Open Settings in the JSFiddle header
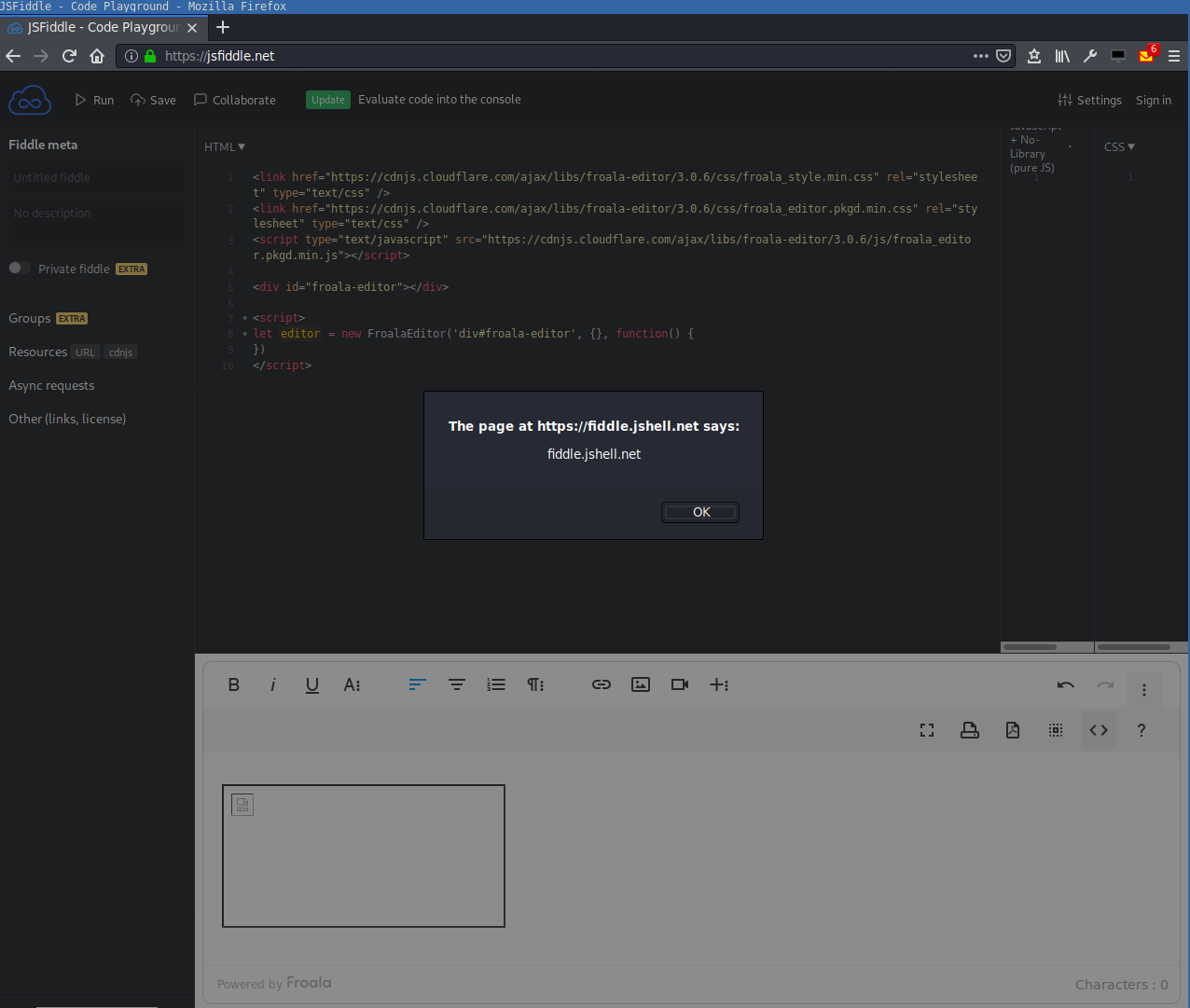Viewport: 1190px width, 1008px height. pyautogui.click(x=1090, y=100)
